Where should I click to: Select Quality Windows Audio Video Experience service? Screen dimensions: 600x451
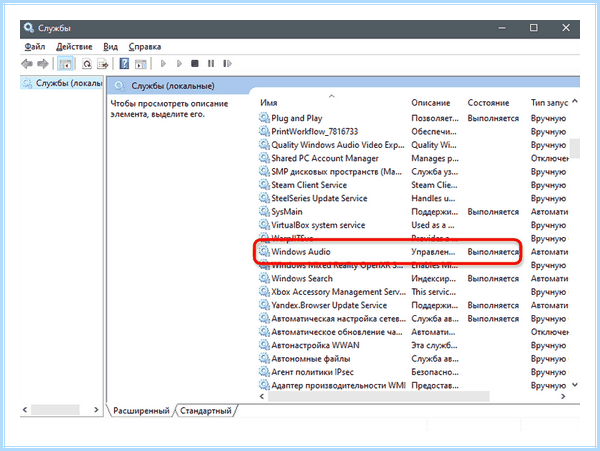(414, 145)
